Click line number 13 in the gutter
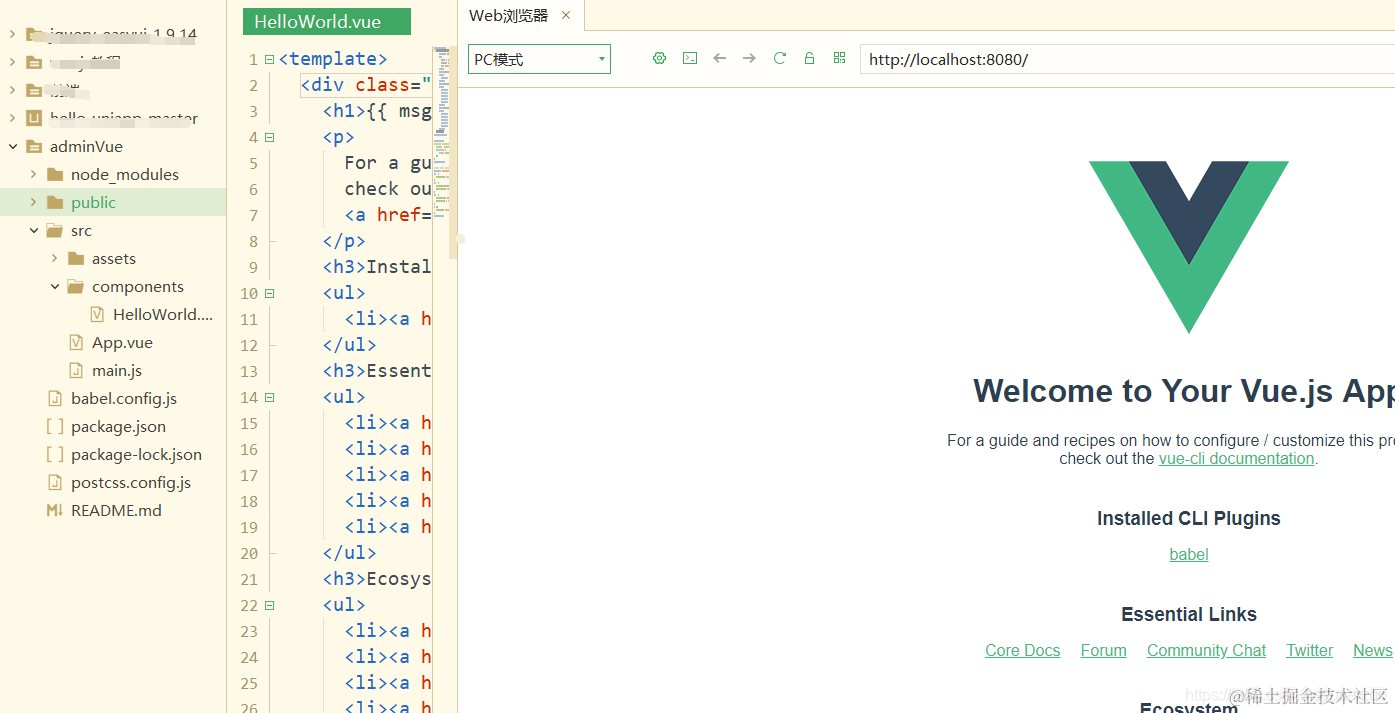The height and width of the screenshot is (713, 1395). click(x=249, y=371)
